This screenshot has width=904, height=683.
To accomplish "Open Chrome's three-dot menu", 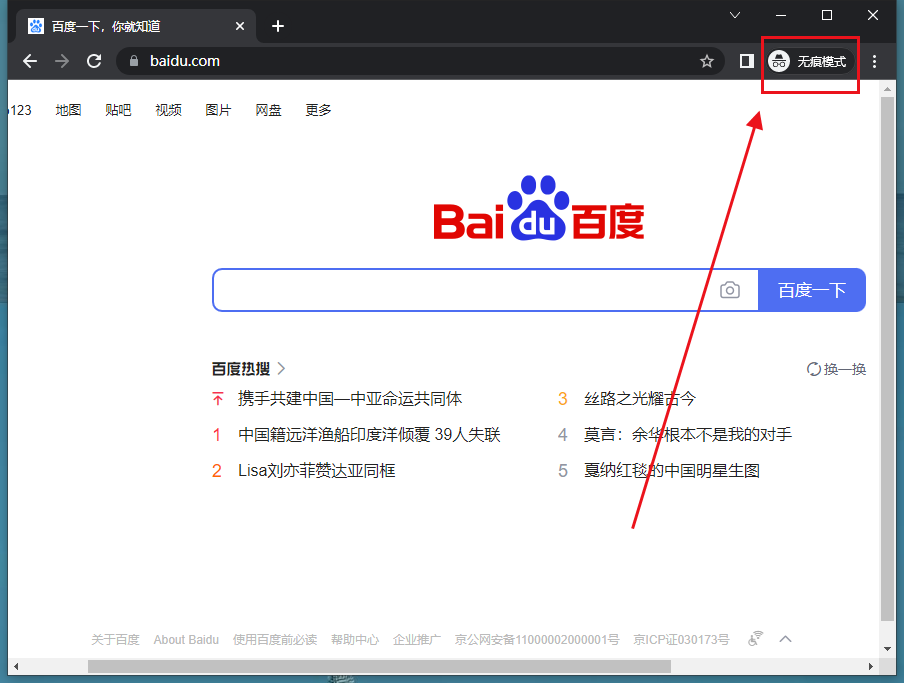I will (x=875, y=61).
